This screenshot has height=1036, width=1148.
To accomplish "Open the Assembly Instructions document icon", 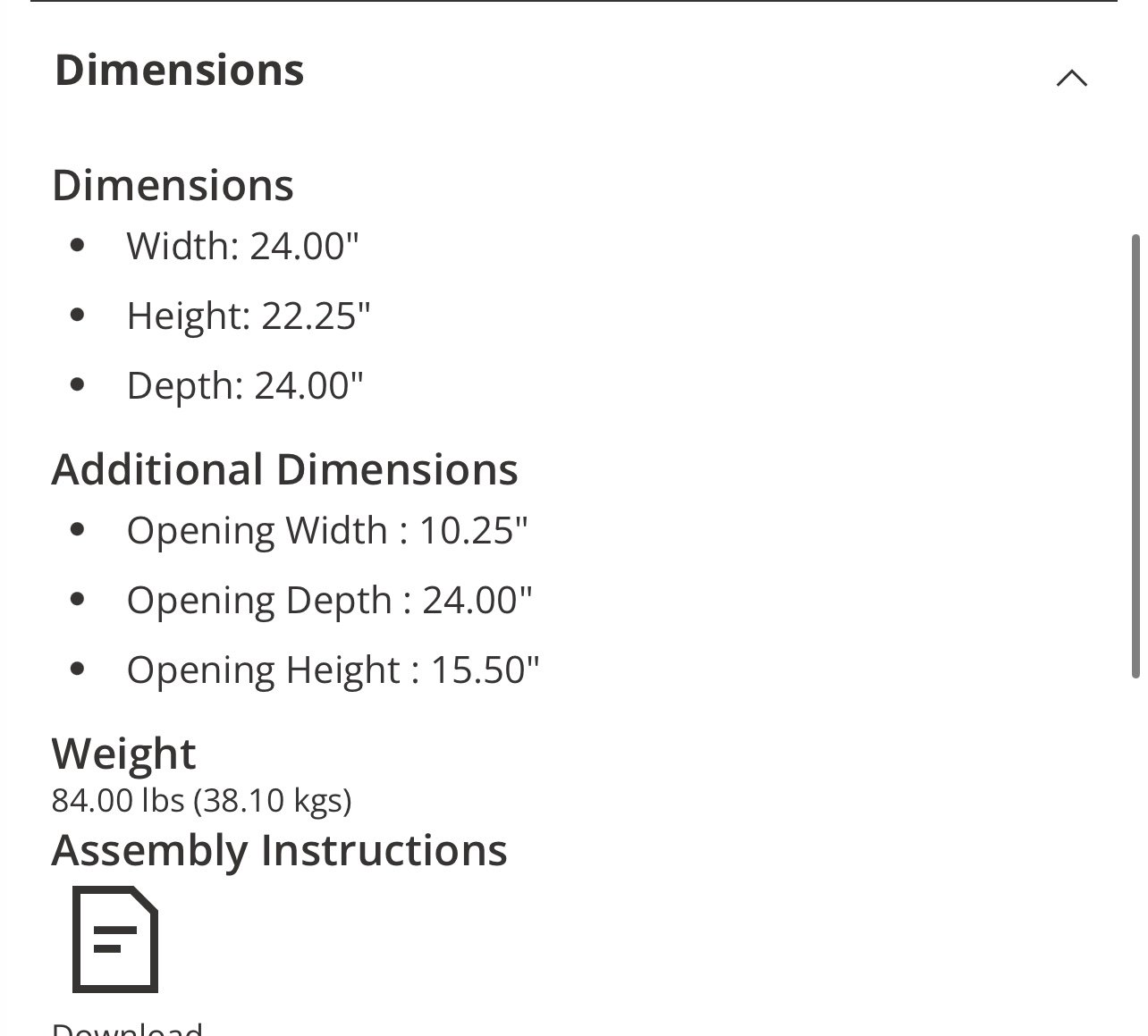I will coord(115,939).
